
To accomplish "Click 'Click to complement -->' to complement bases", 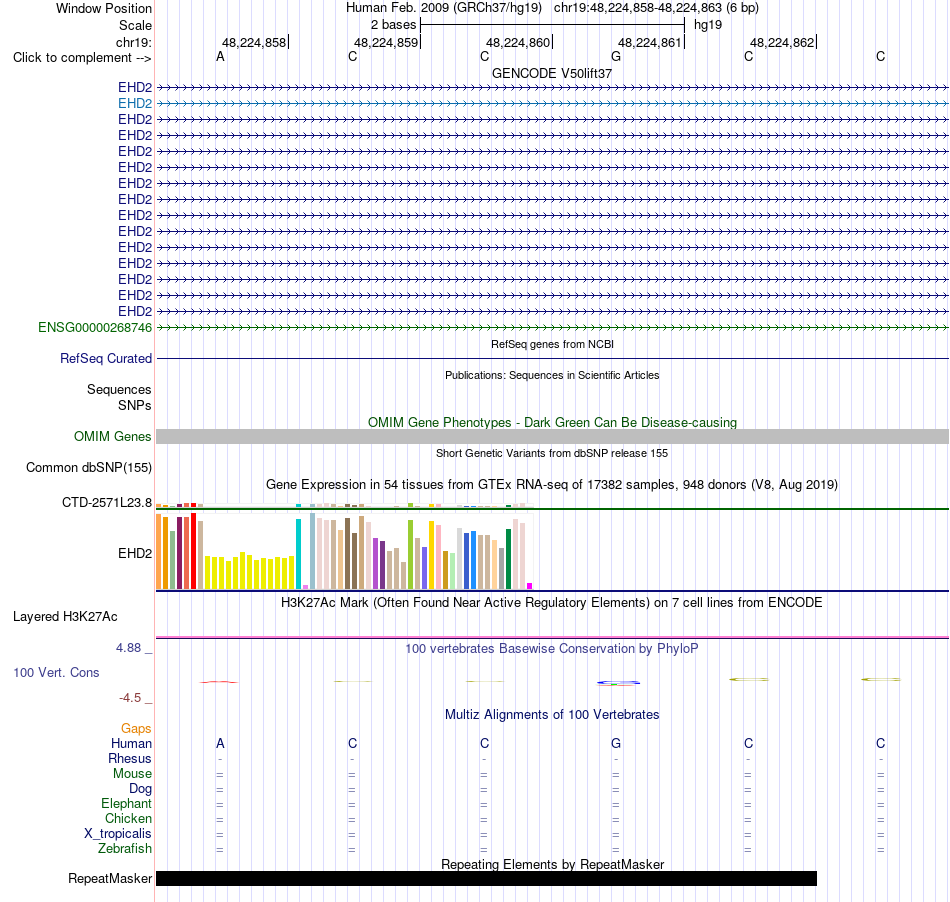I will point(82,58).
